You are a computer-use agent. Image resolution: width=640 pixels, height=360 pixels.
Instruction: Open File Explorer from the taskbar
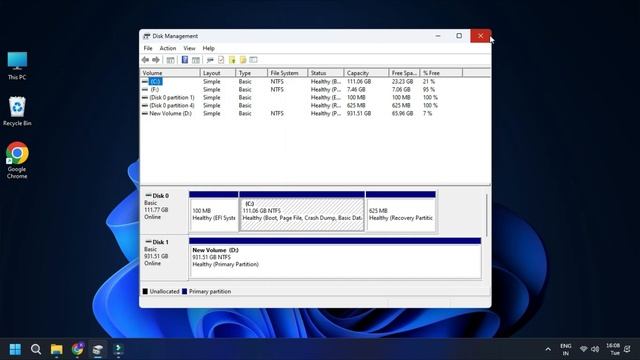click(56, 349)
